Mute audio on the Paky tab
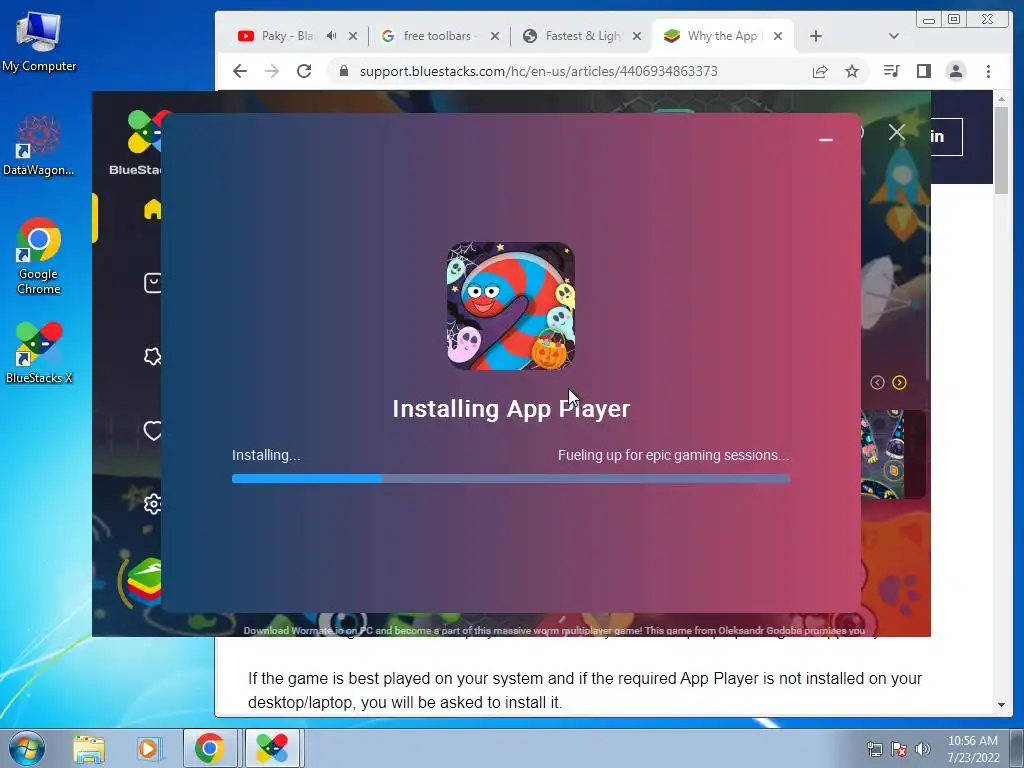 [332, 36]
